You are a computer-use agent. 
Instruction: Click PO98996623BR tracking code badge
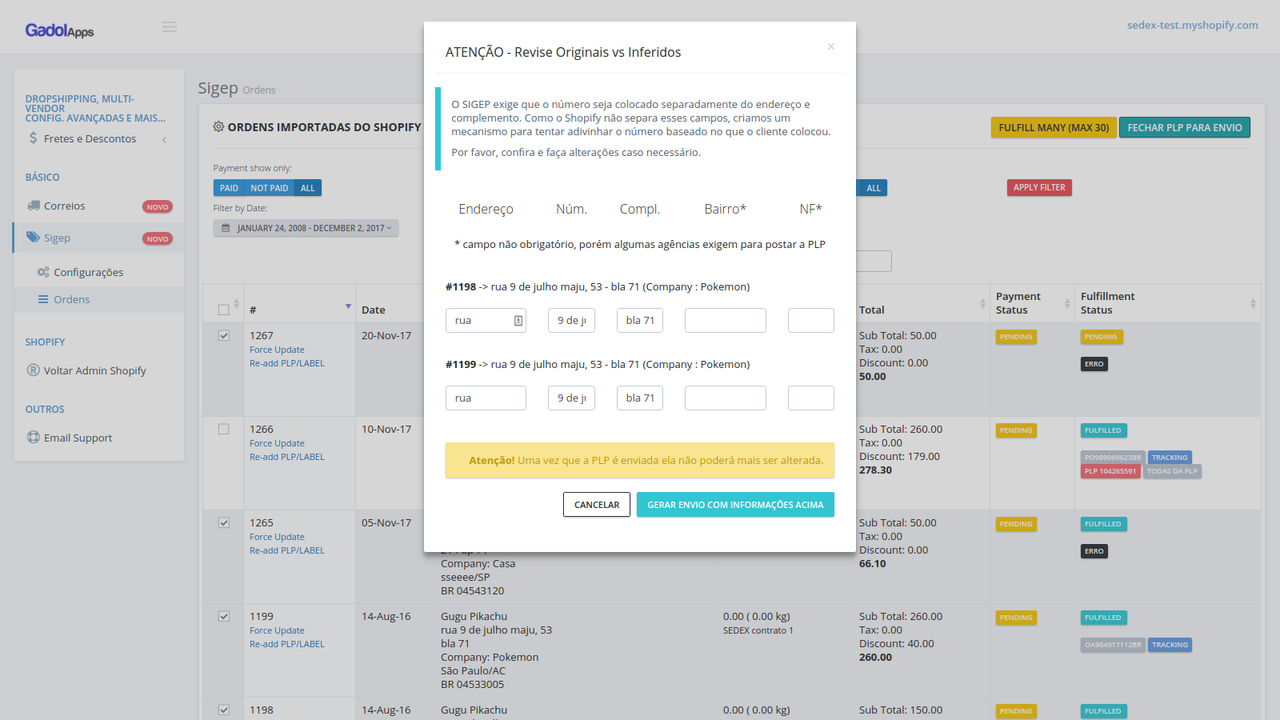coord(1113,457)
